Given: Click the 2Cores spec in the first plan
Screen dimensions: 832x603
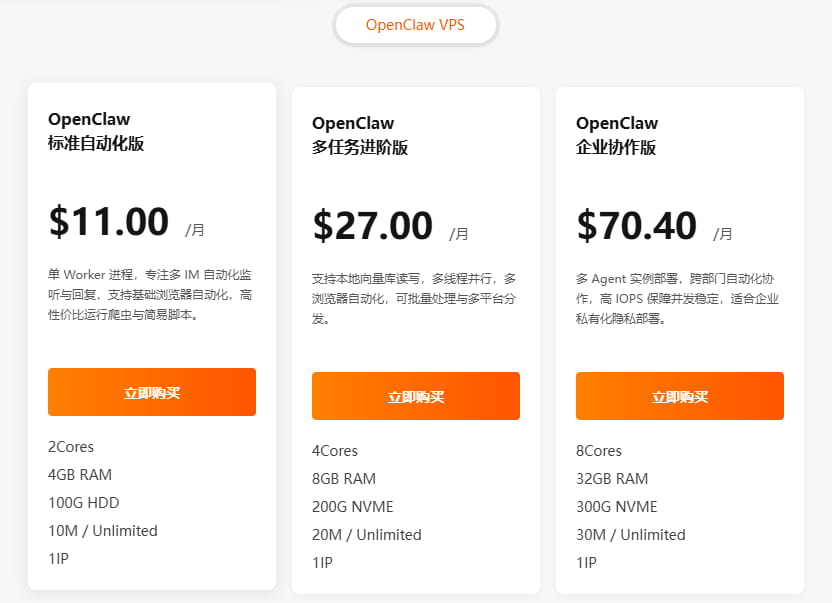Looking at the screenshot, I should point(70,447).
